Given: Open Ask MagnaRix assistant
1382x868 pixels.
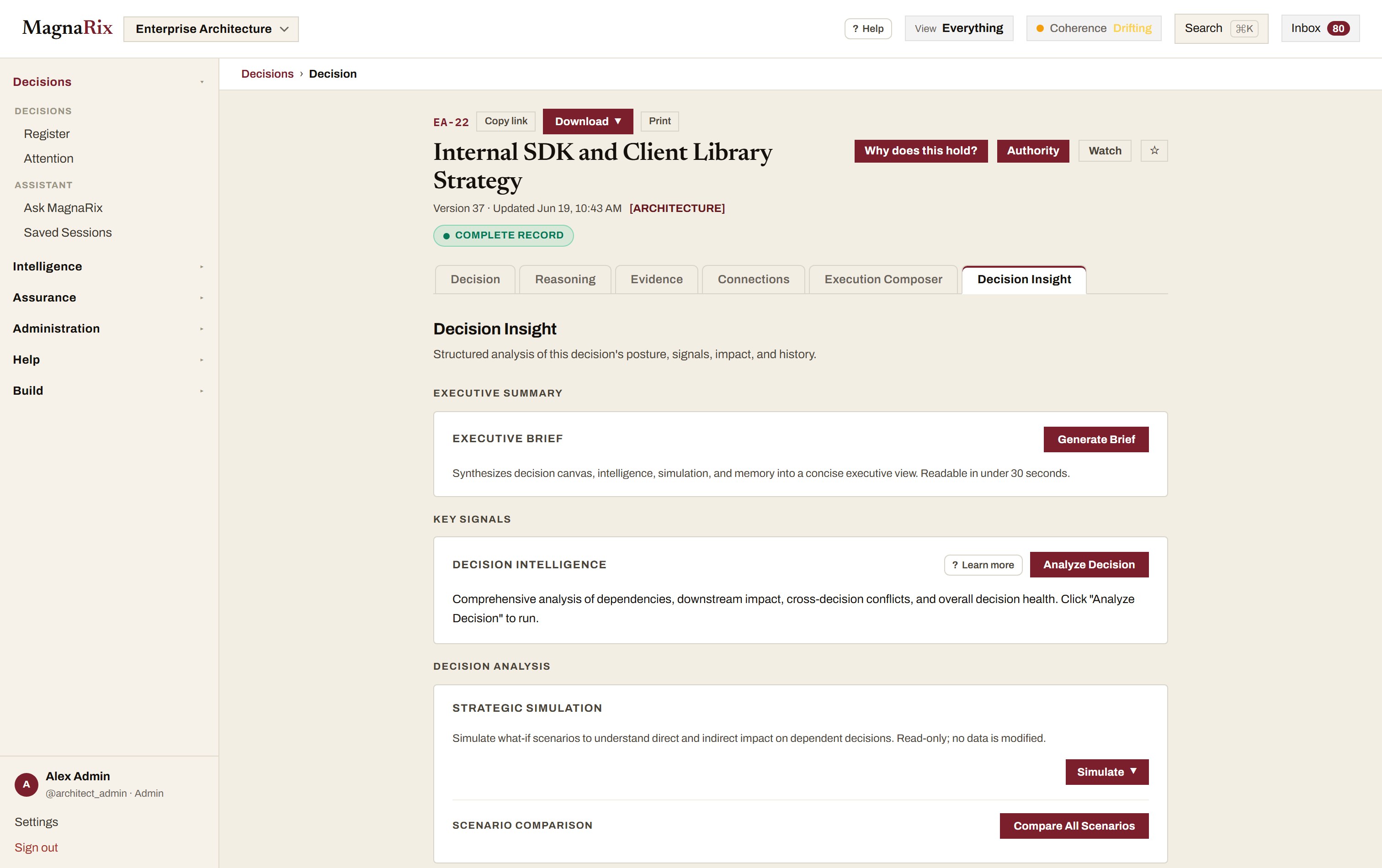Looking at the screenshot, I should click(63, 208).
